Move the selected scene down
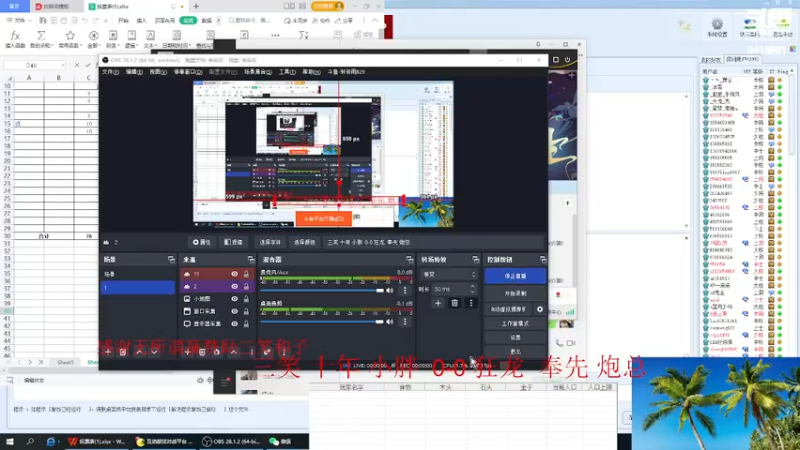The width and height of the screenshot is (800, 450). (154, 352)
